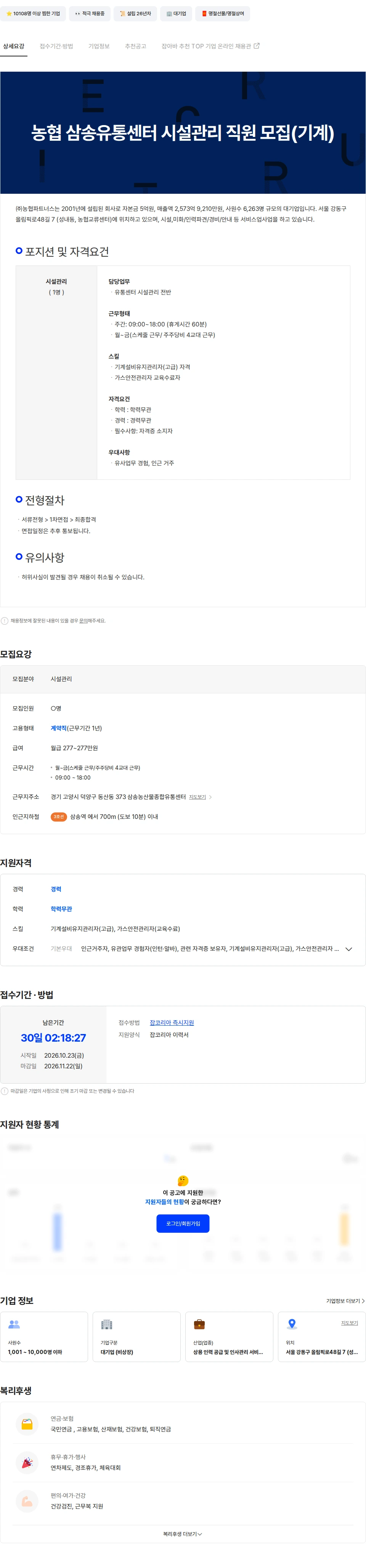Screen dimensions: 366x1568
Task: Click the eyes icon on 적극 채용중 tag
Action: [78, 13]
